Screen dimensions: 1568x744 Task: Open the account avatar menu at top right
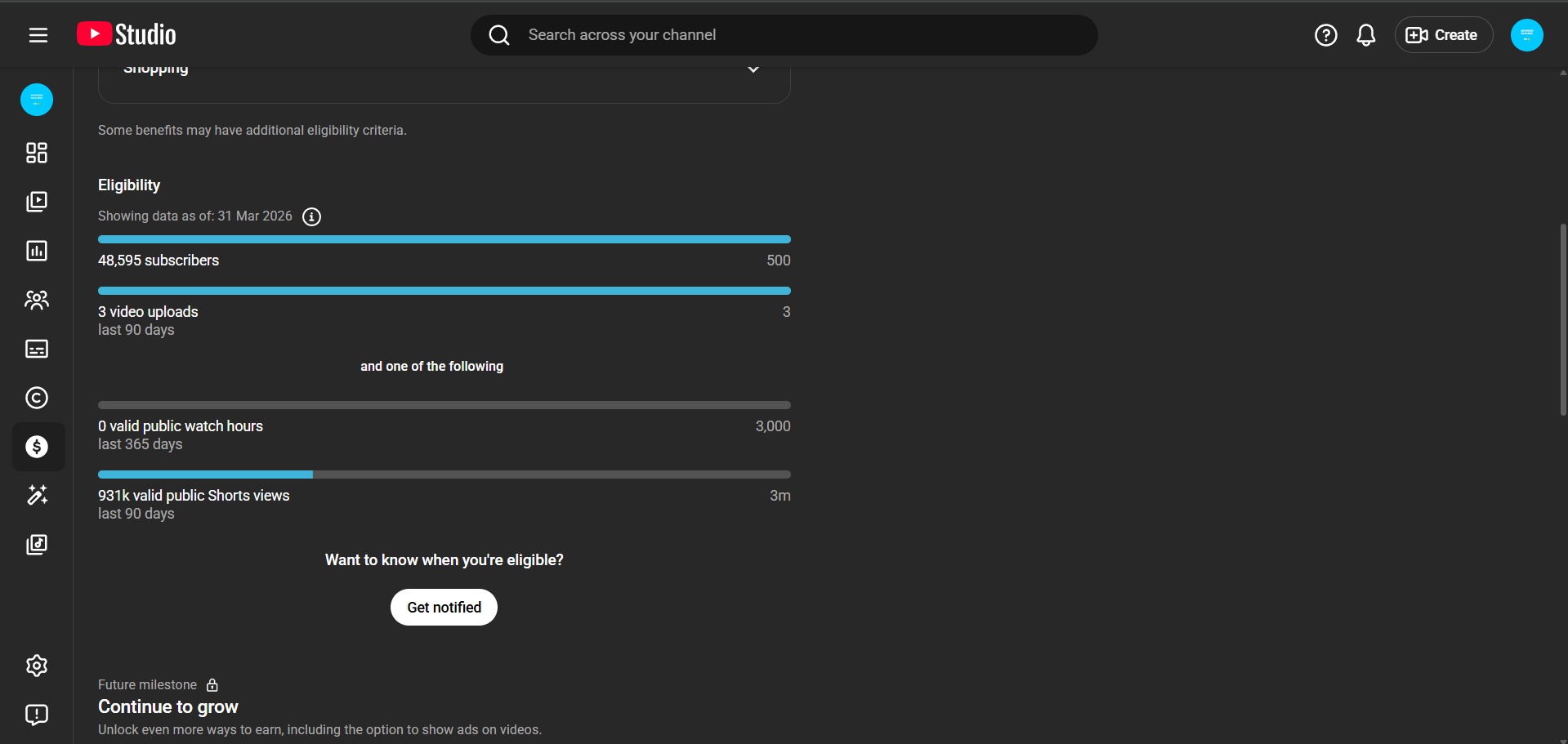[x=1526, y=35]
